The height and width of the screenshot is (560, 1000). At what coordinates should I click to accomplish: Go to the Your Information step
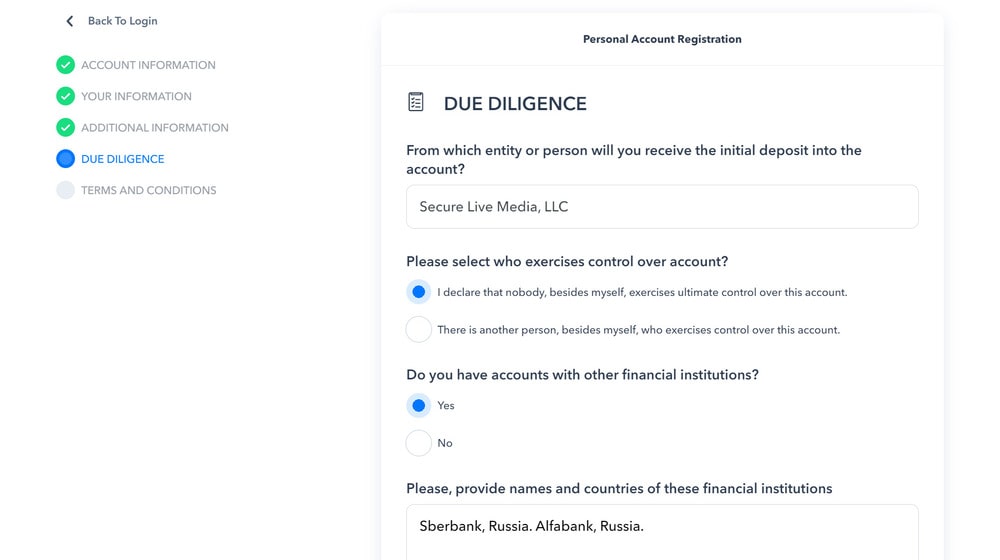(x=136, y=96)
